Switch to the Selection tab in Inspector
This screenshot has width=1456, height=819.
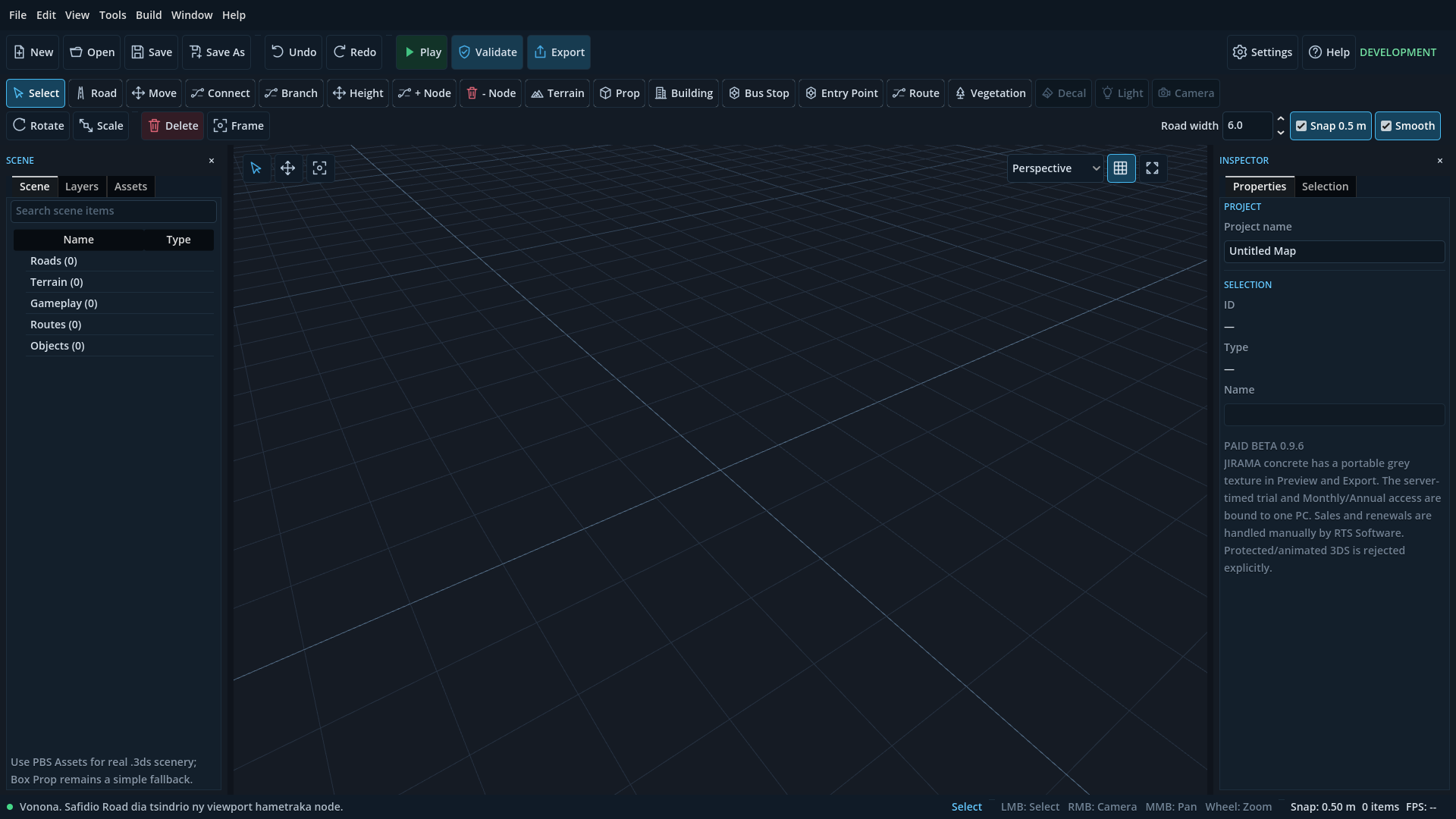point(1325,187)
